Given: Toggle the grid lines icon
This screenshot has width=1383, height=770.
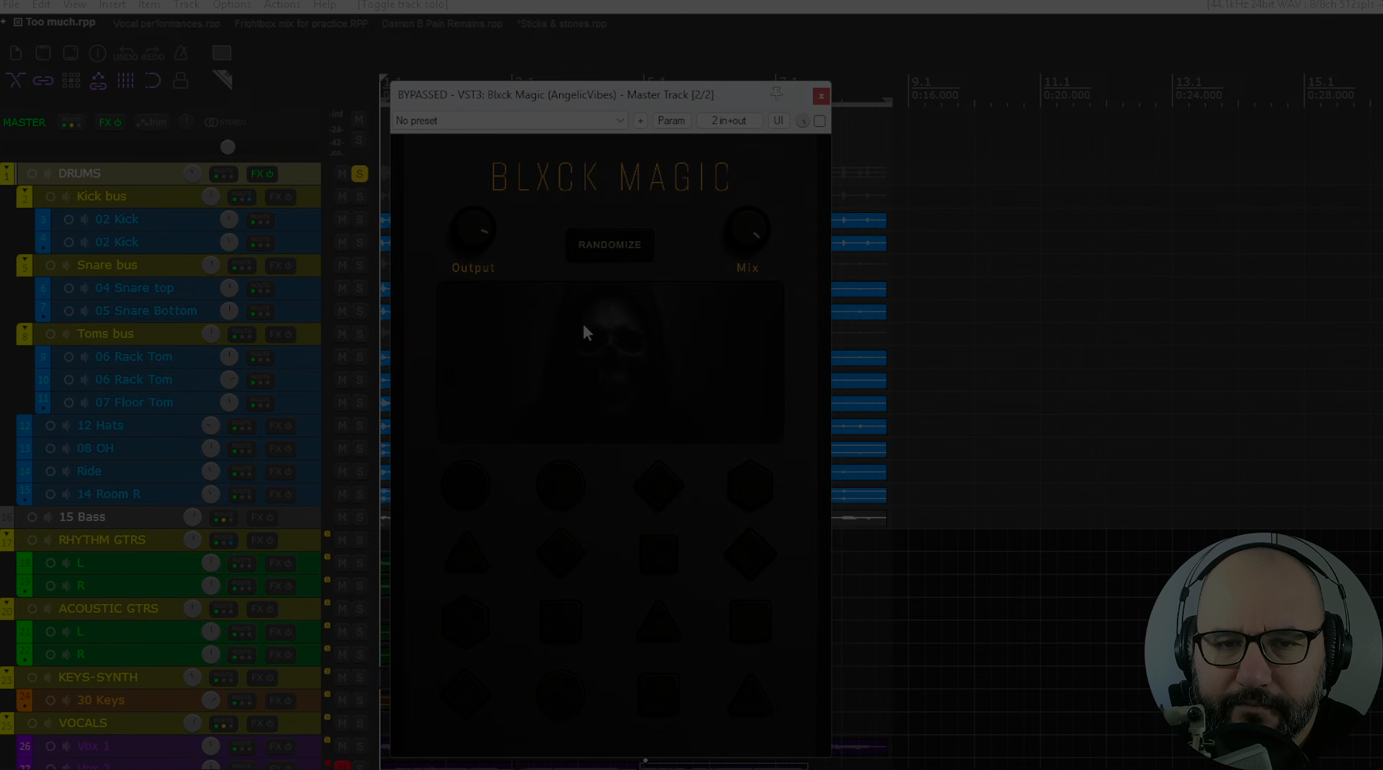Looking at the screenshot, I should (x=126, y=80).
